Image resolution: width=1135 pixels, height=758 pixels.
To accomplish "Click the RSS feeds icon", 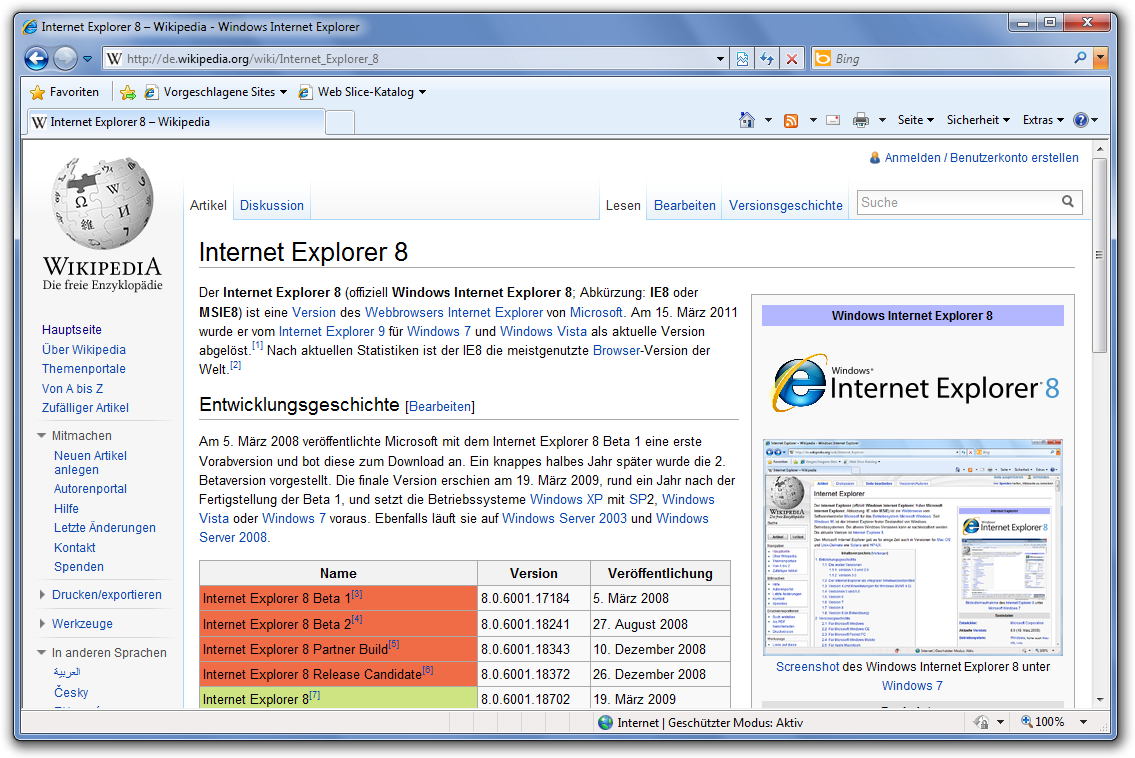I will (x=791, y=120).
